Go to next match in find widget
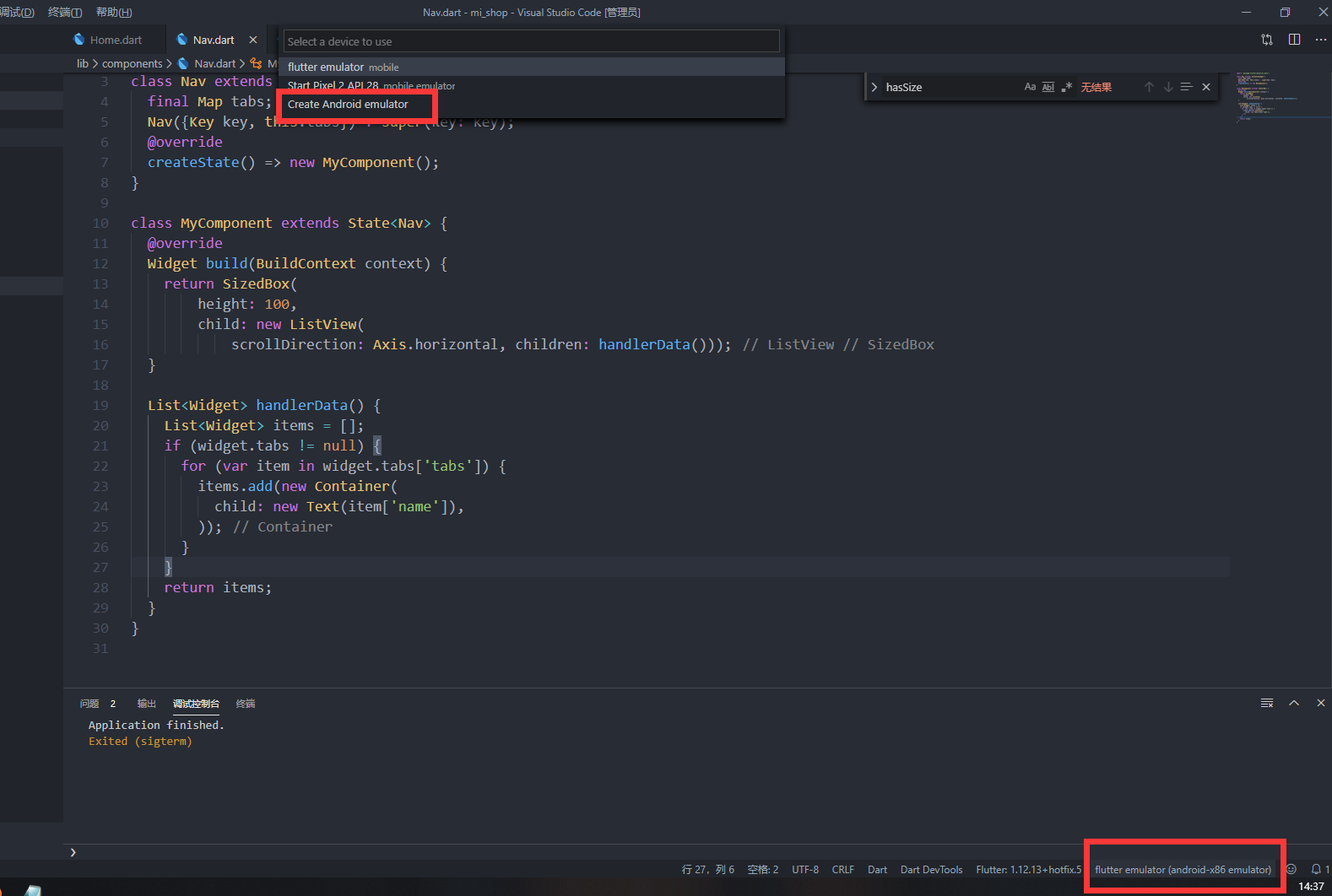 click(1168, 87)
